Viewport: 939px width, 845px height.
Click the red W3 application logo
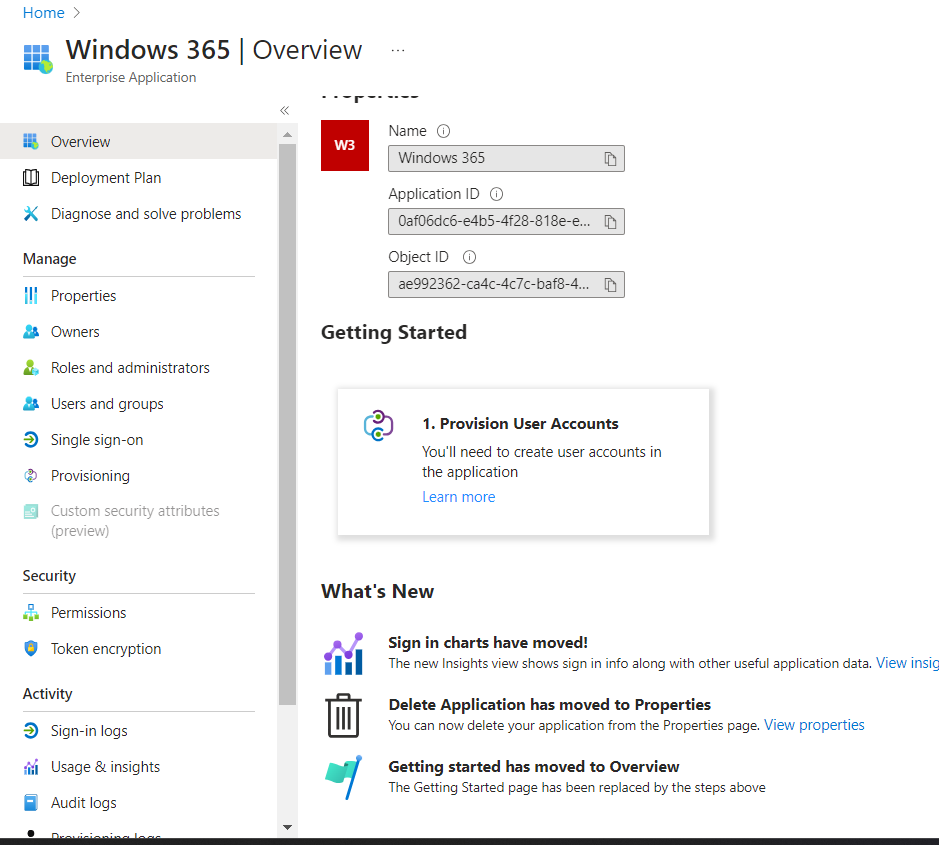pyautogui.click(x=345, y=146)
